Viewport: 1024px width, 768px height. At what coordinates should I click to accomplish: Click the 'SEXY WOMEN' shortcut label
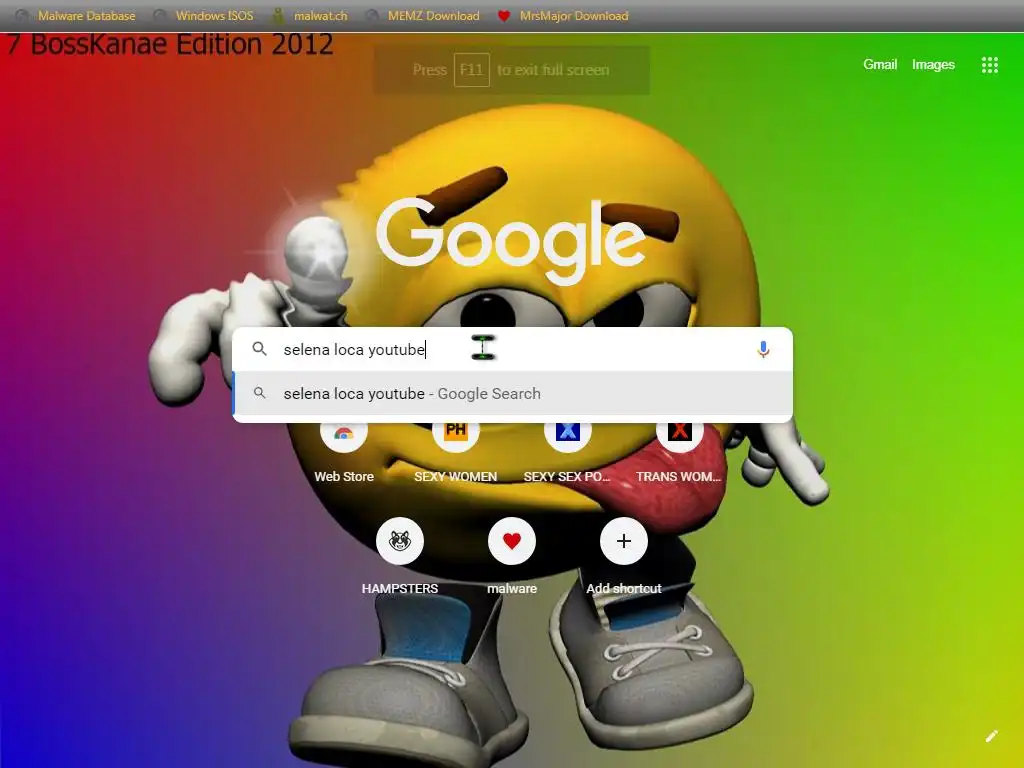pyautogui.click(x=456, y=477)
